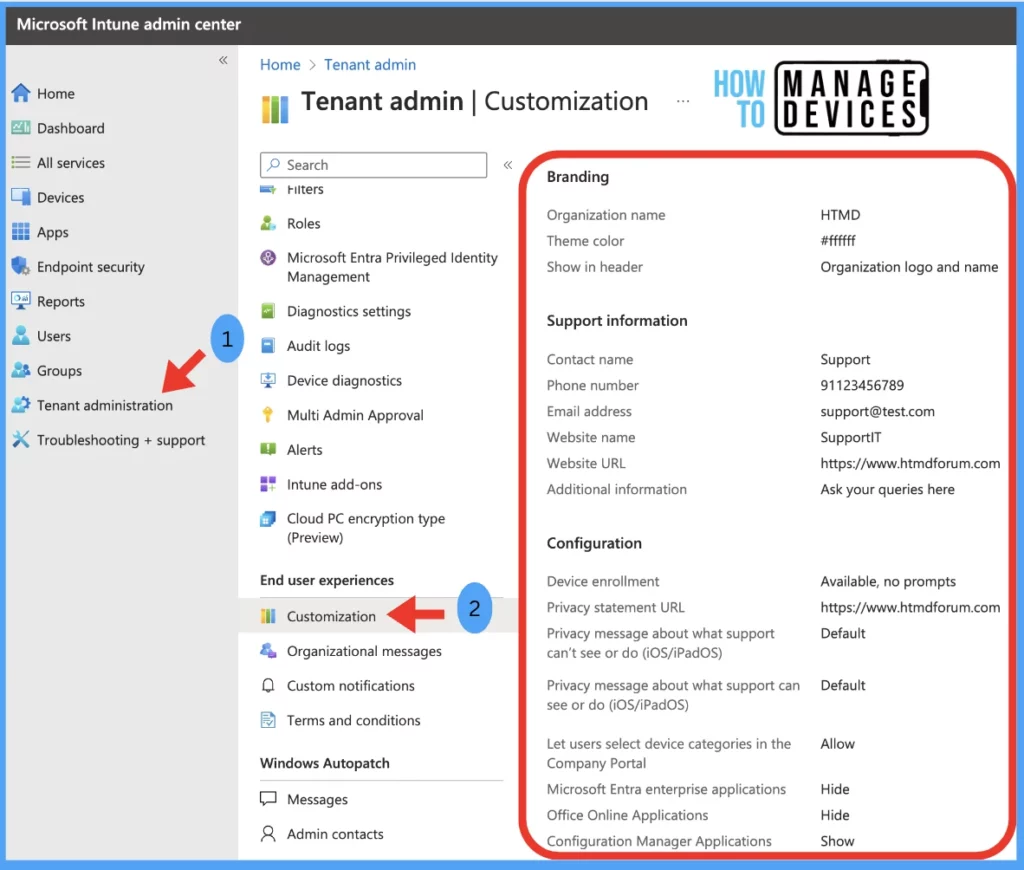Click the Intune add-ons tiles icon
1024x870 pixels.
(x=268, y=484)
